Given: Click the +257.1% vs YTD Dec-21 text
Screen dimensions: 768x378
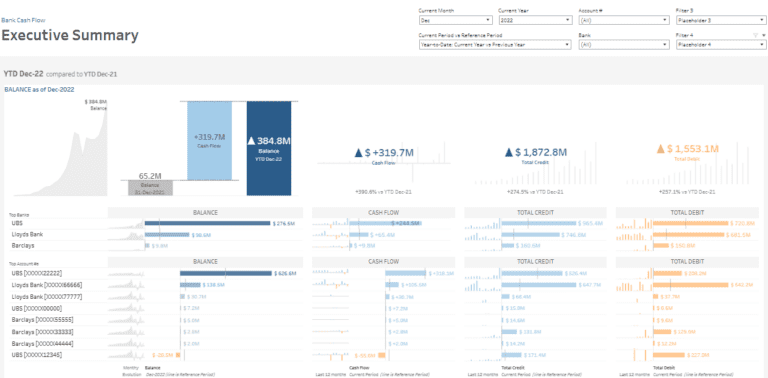Looking at the screenshot, I should tap(687, 192).
